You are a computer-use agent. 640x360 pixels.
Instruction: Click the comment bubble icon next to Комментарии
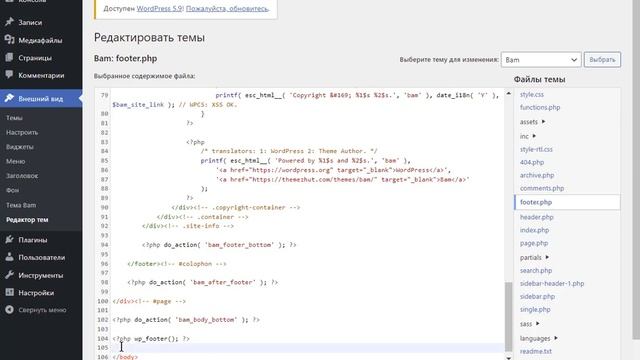click(9, 75)
